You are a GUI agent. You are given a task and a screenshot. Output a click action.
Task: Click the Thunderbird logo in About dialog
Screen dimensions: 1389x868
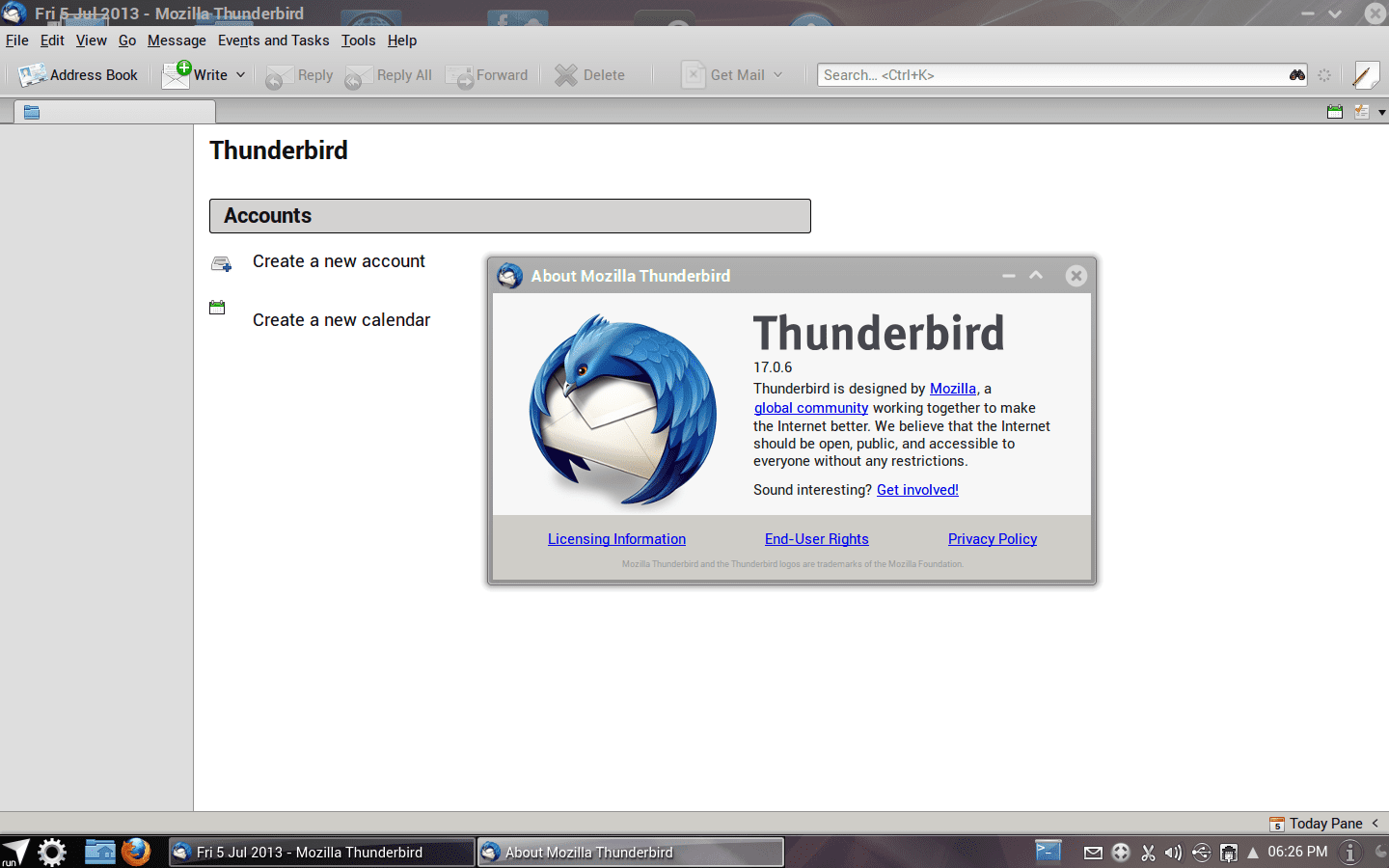[x=622, y=410]
